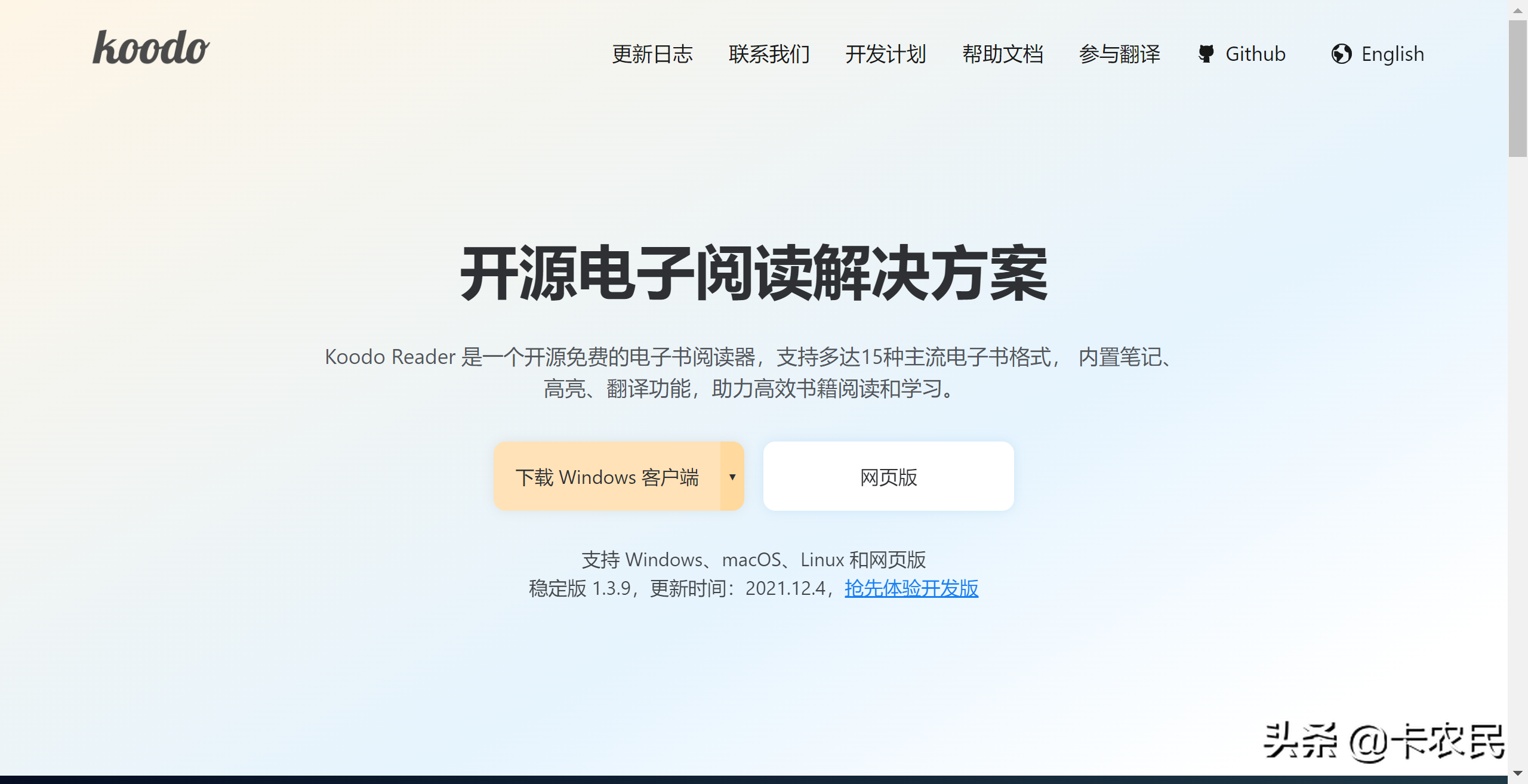Click the 支持 Windows、macOS、Linux 和网页版 text
1528x784 pixels.
point(754,560)
